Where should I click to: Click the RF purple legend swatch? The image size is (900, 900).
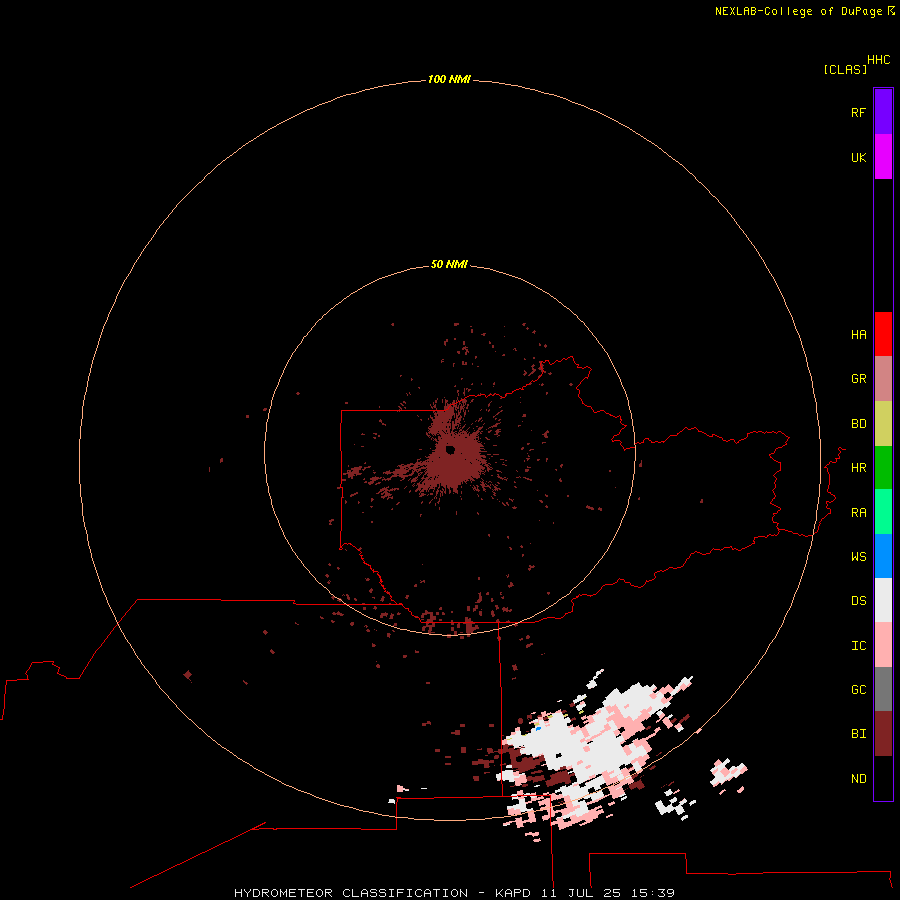click(x=883, y=112)
